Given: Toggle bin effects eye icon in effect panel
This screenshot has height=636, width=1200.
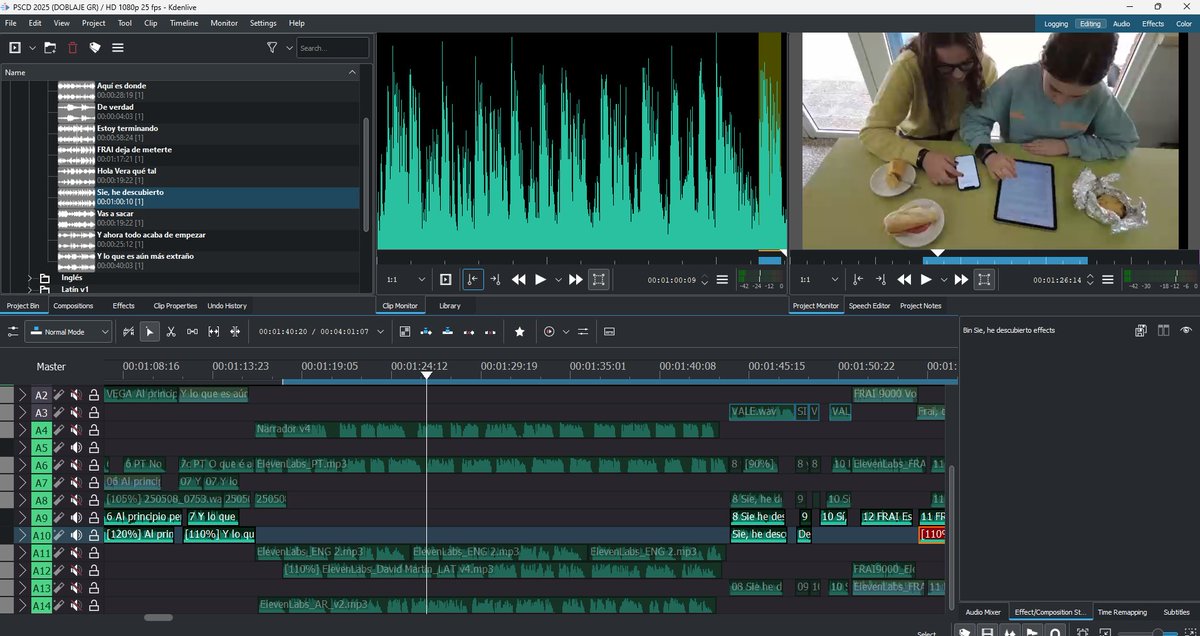Looking at the screenshot, I should [1186, 330].
